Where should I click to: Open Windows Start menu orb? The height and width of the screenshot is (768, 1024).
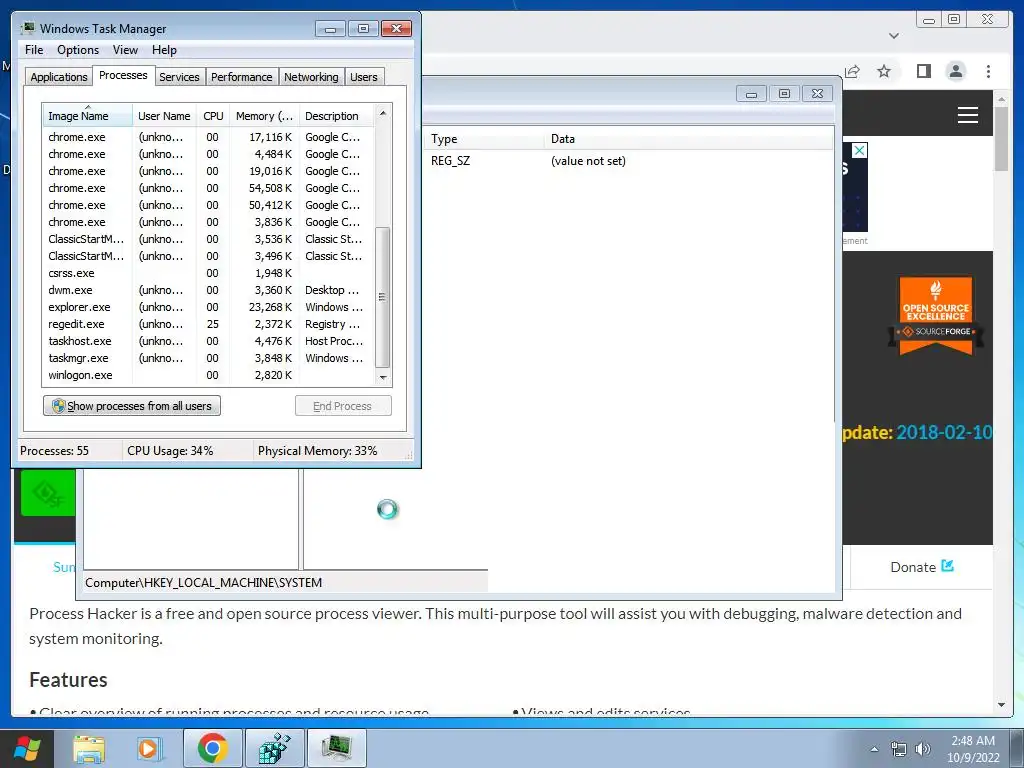27,748
